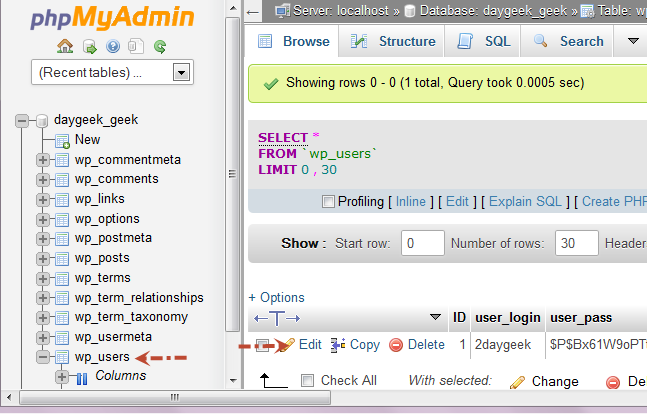Click the New table icon
The height and width of the screenshot is (414, 647).
coord(62,141)
